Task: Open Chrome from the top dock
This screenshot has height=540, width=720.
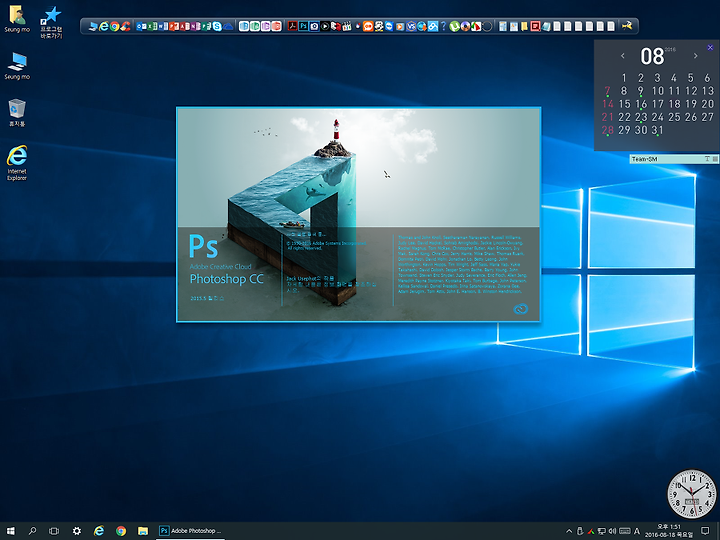Action: pos(114,26)
